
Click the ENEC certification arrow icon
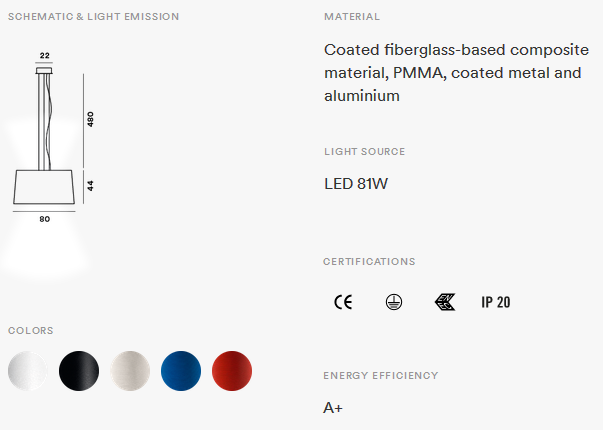[x=445, y=302]
